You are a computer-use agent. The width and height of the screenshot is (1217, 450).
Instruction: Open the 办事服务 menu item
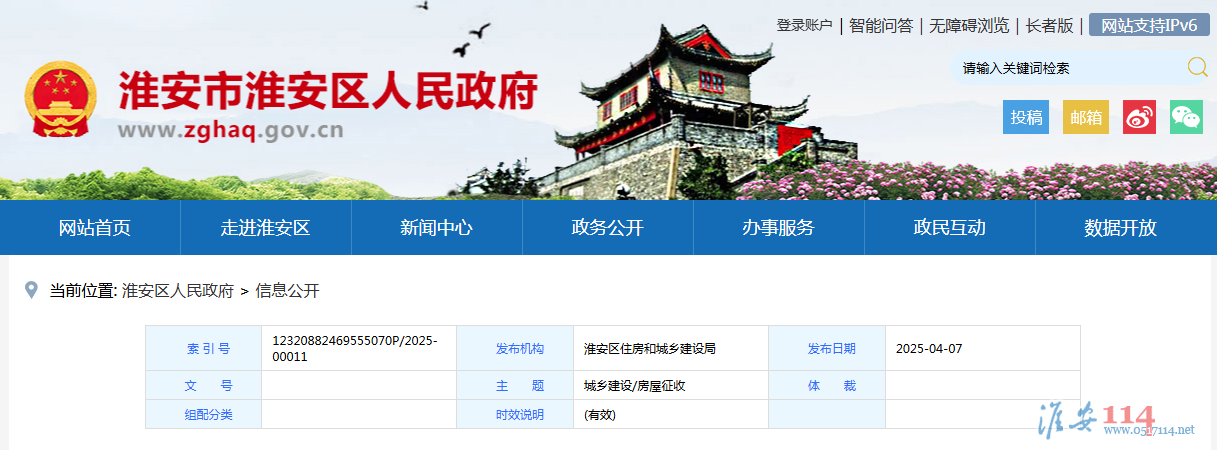point(778,227)
